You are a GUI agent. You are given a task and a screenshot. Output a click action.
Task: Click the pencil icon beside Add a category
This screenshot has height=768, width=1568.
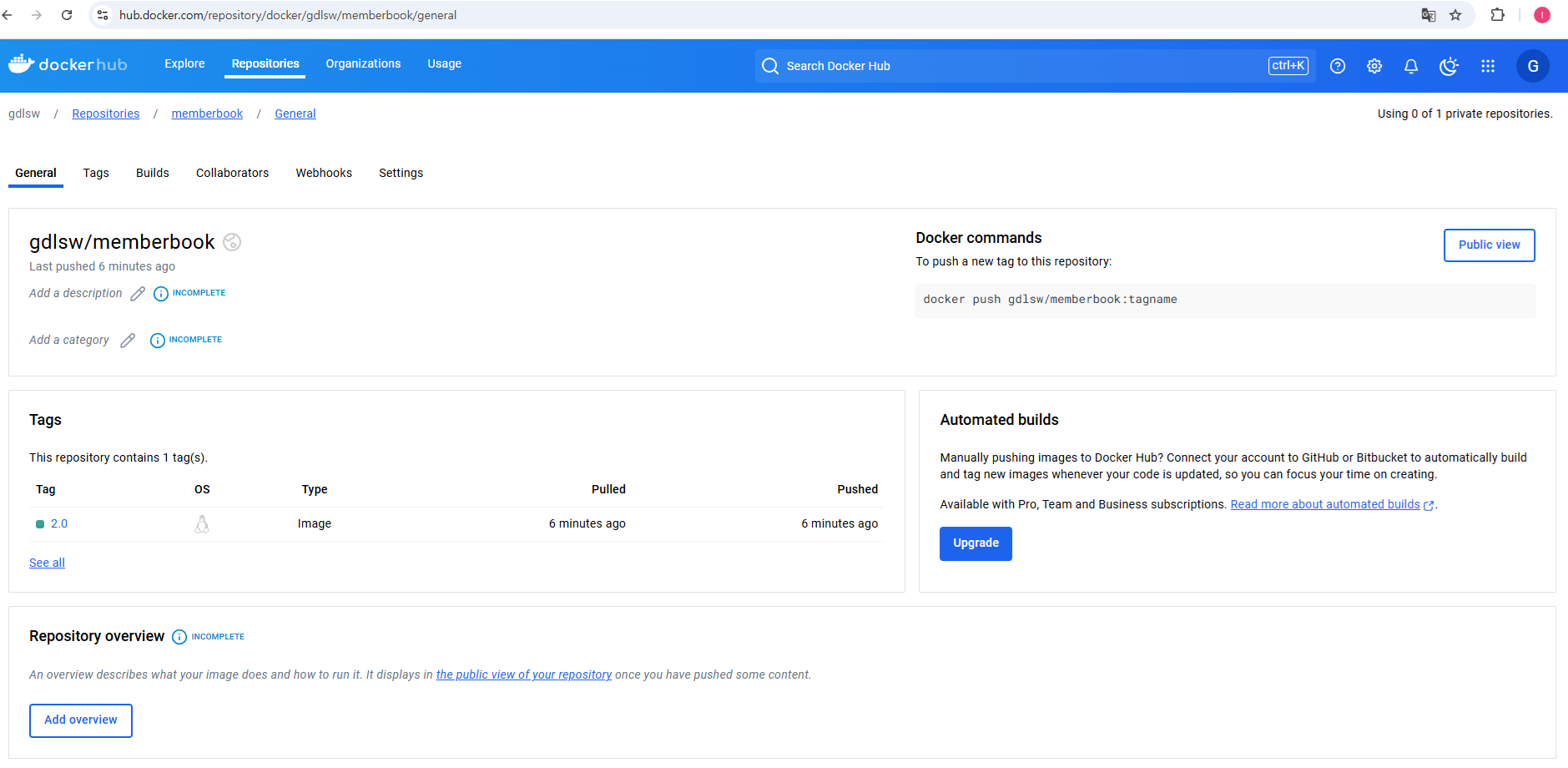(x=128, y=341)
